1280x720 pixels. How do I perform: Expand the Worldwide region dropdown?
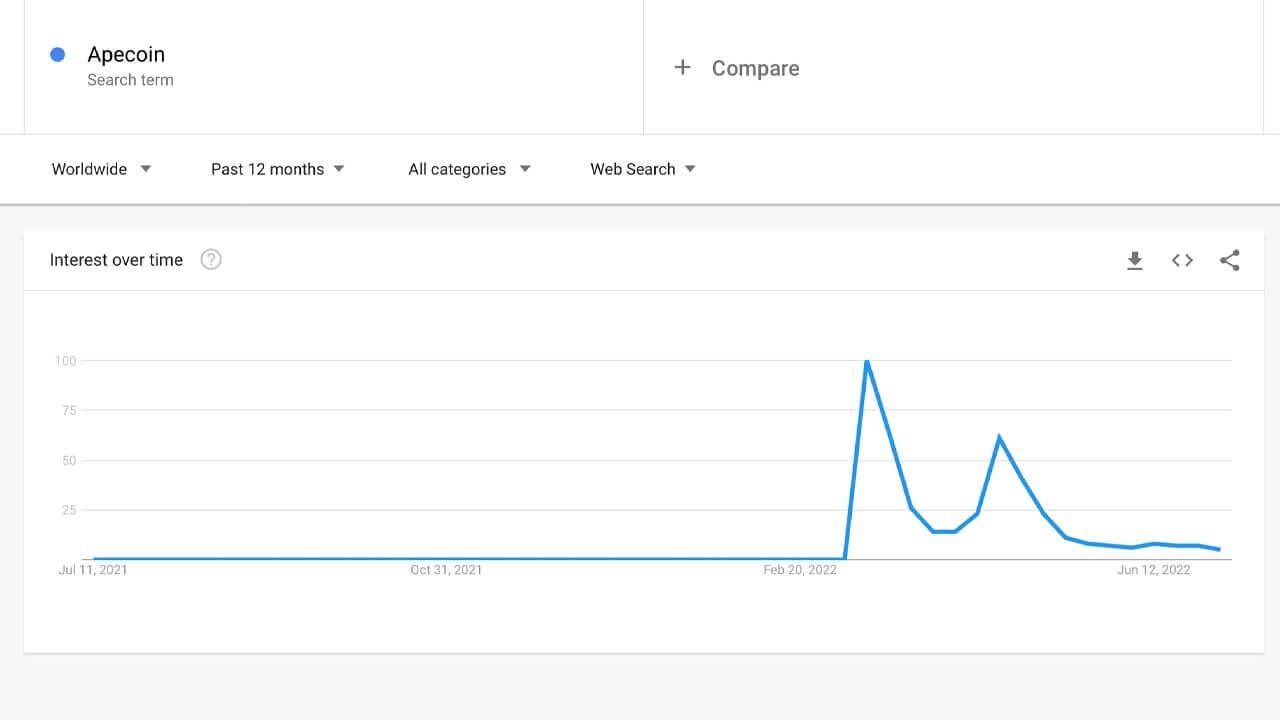(x=102, y=169)
